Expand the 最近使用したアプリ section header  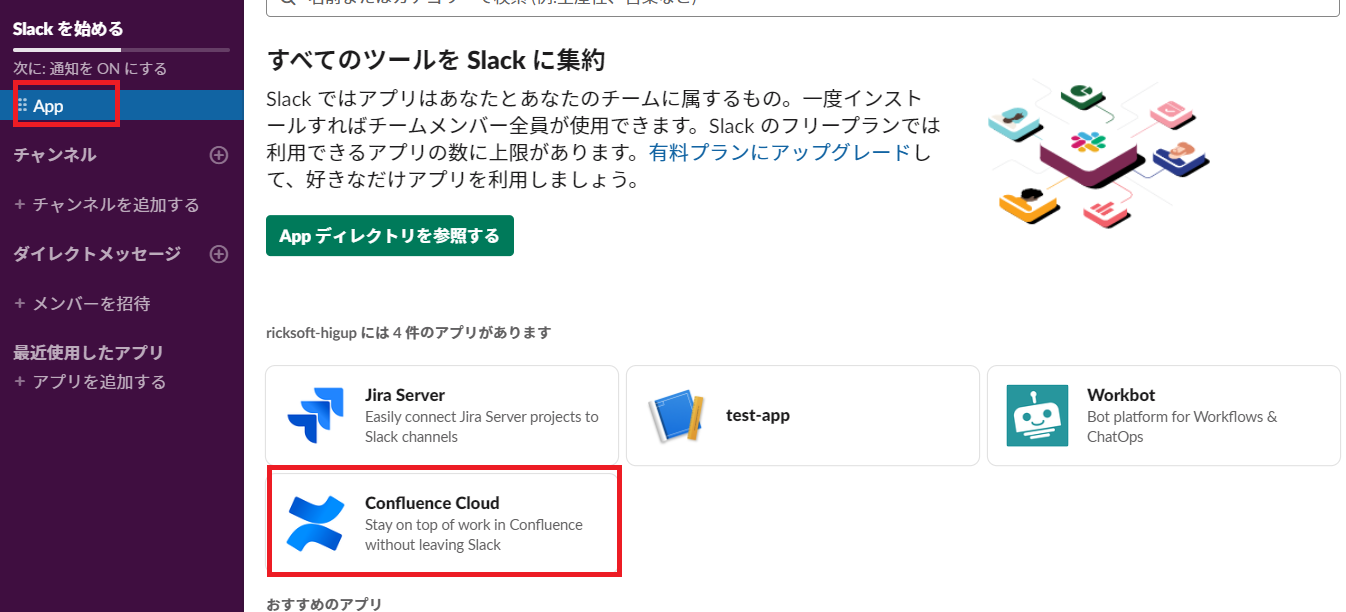(88, 353)
